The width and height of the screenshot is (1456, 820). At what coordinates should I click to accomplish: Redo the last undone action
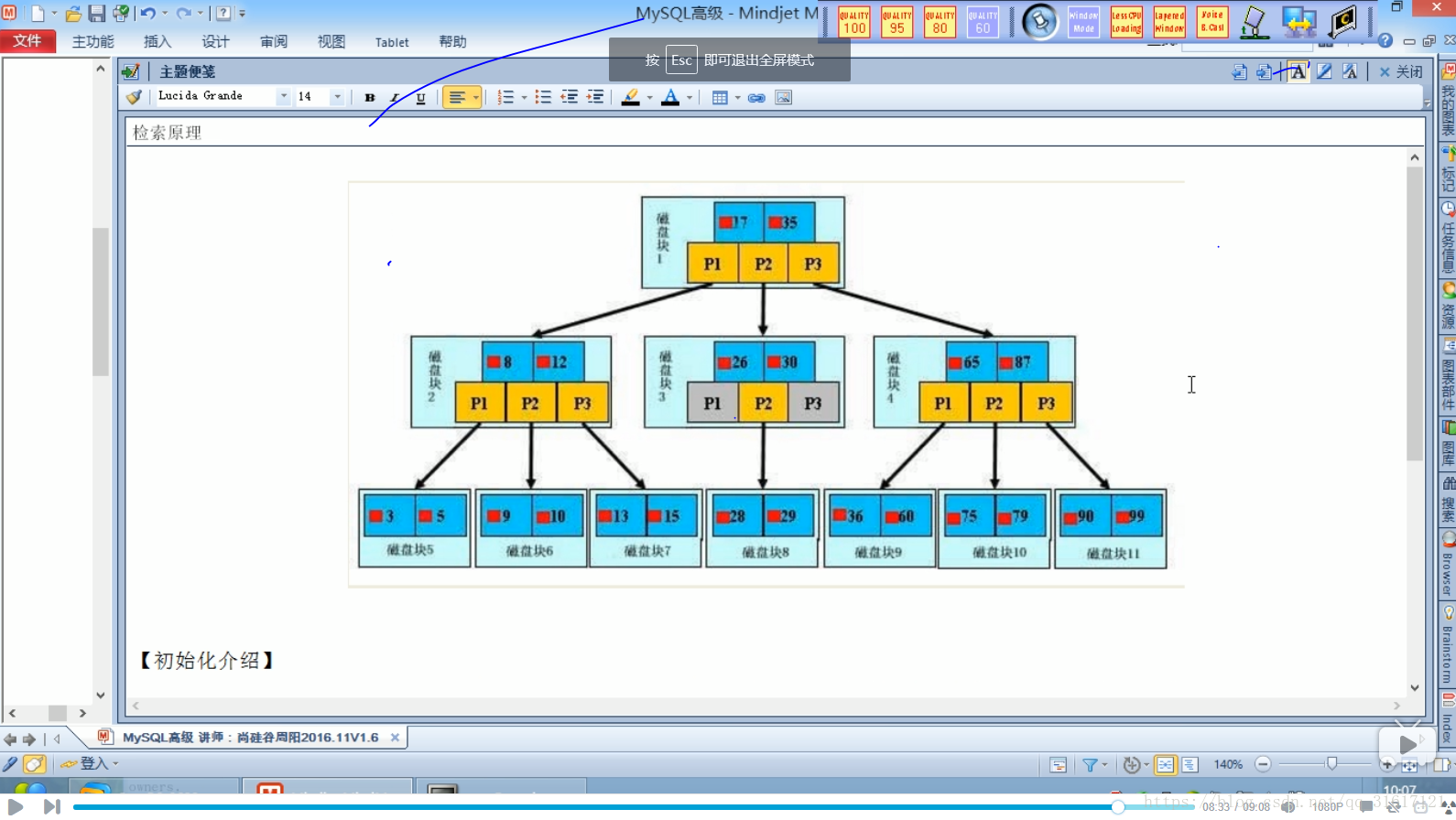pyautogui.click(x=183, y=14)
